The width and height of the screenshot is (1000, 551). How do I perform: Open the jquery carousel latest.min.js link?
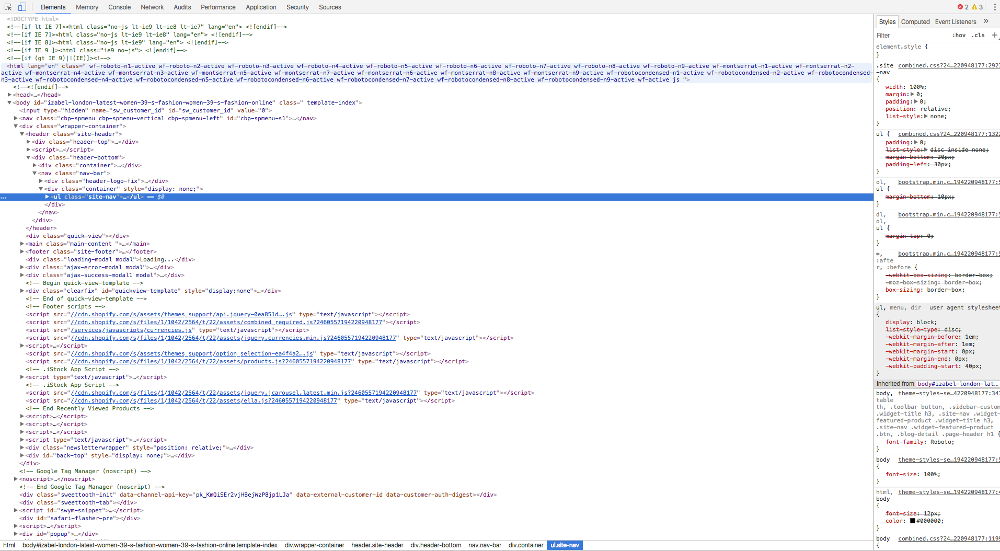click(x=244, y=393)
